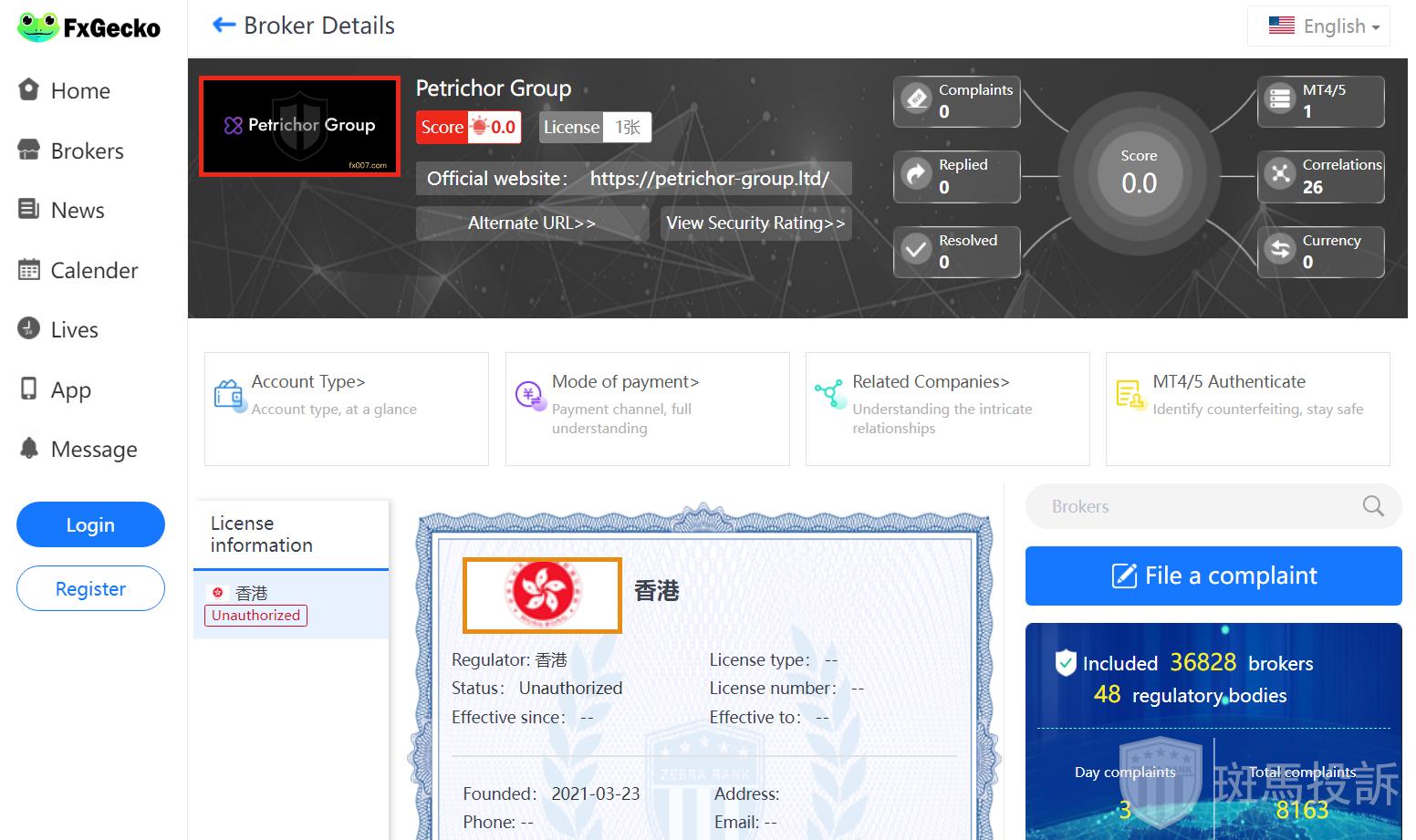Click the MT4/5 server icon
Screen dimensions: 1416x840
click(x=1280, y=99)
